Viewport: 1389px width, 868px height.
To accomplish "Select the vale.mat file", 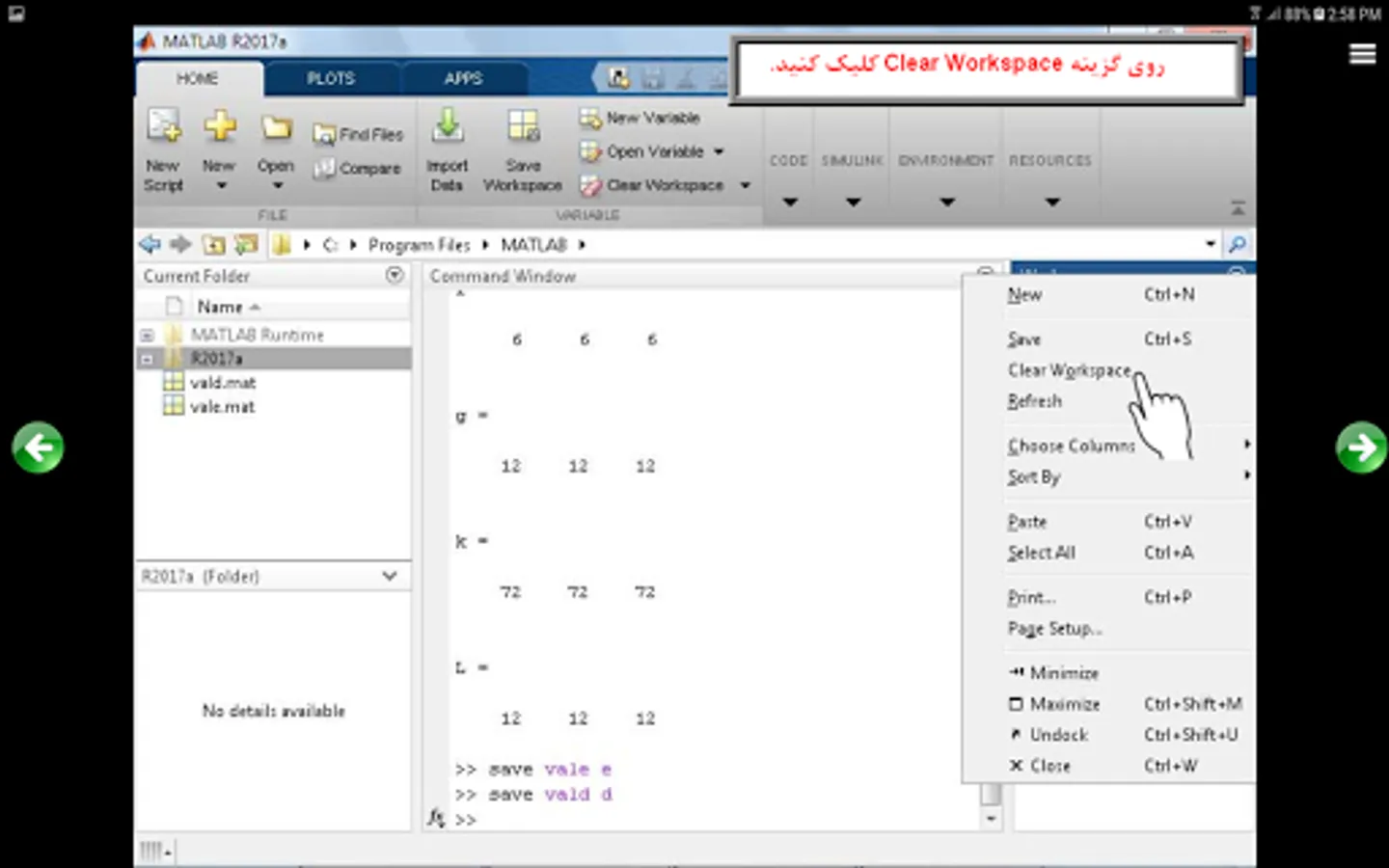I will pyautogui.click(x=223, y=407).
